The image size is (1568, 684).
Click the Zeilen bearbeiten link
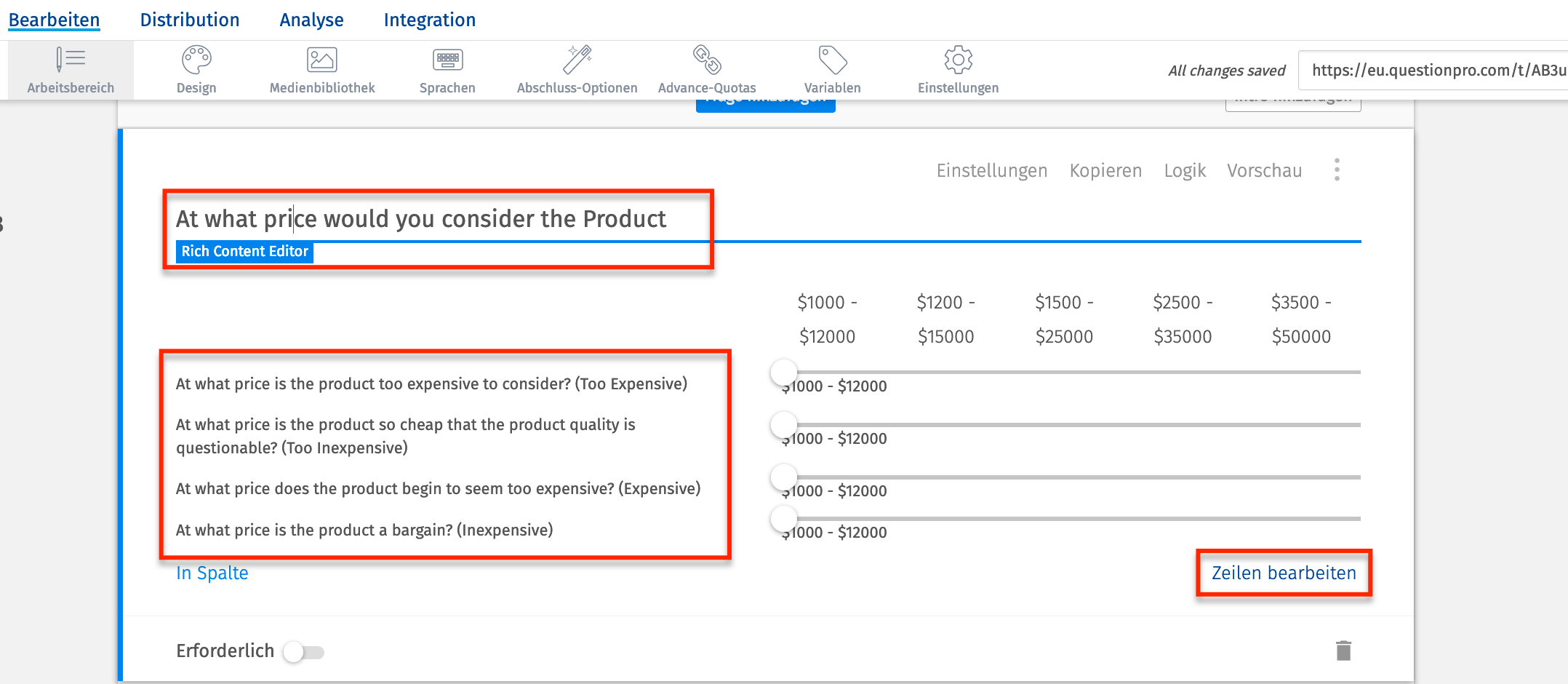pos(1284,573)
